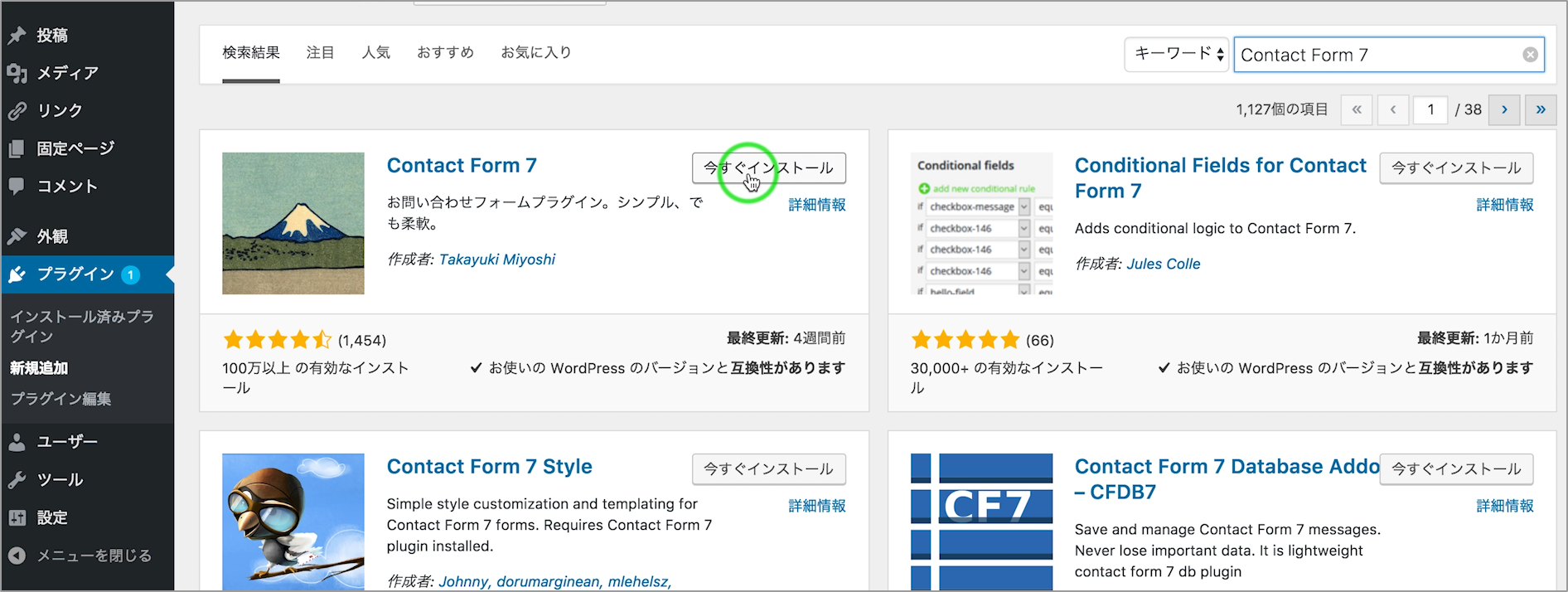Open the Contact Form 7 Style title
1568x592 pixels.
tap(489, 467)
